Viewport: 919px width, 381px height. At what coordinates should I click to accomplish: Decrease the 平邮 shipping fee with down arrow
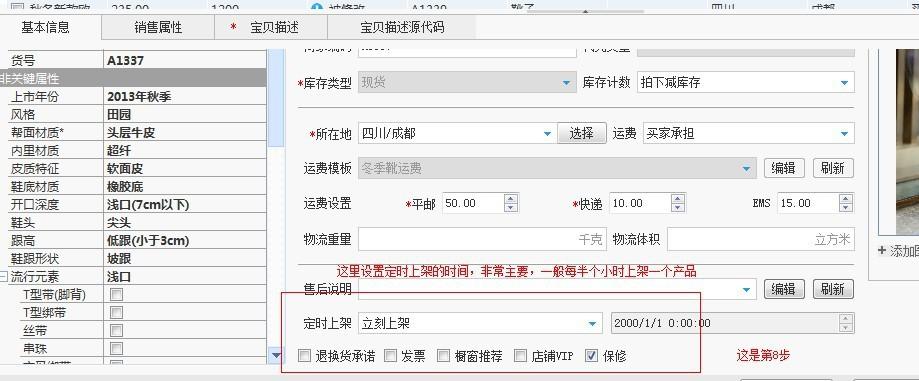tap(511, 207)
